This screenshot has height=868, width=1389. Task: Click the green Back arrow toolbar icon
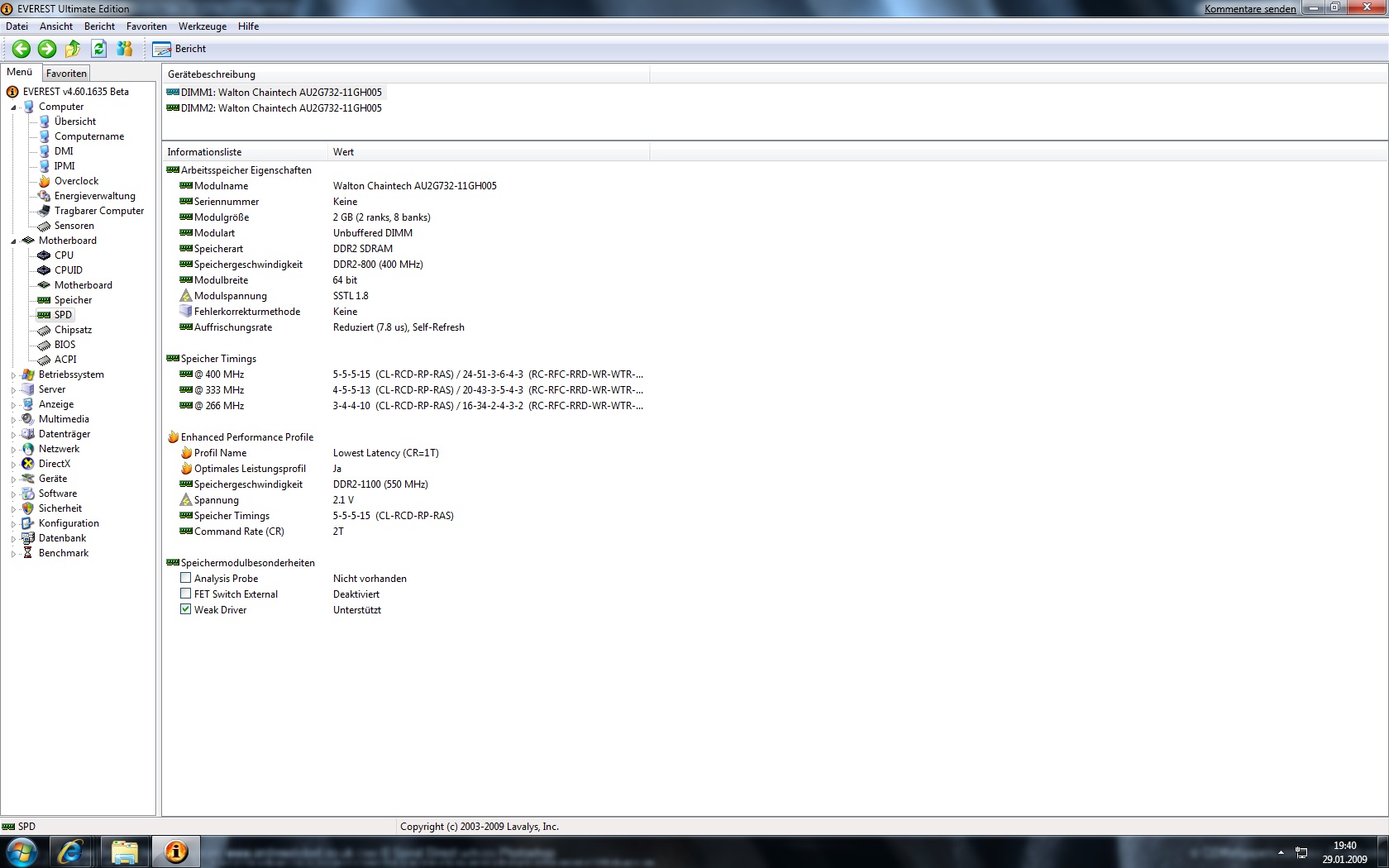(x=21, y=49)
